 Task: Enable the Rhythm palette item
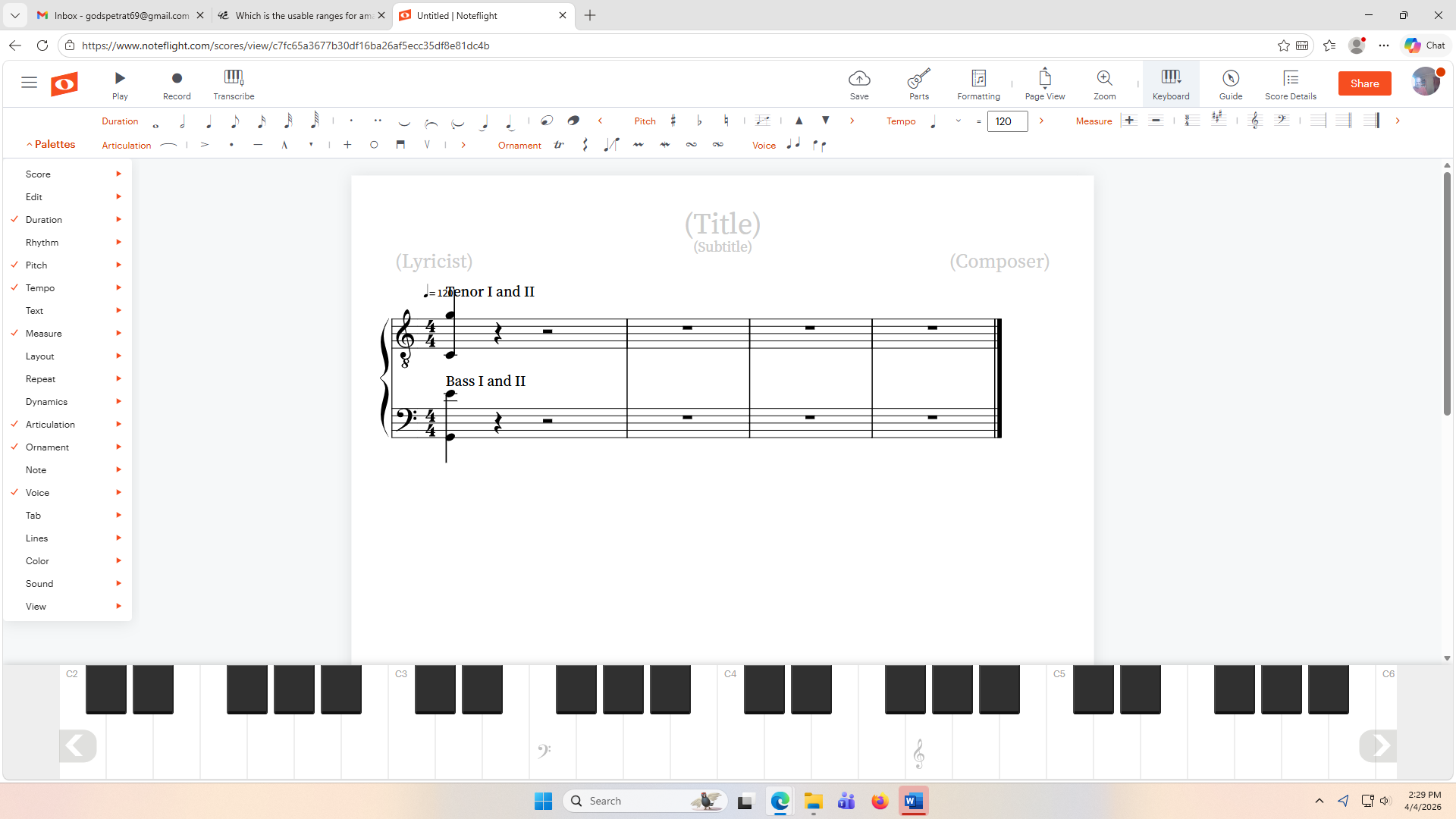42,243
